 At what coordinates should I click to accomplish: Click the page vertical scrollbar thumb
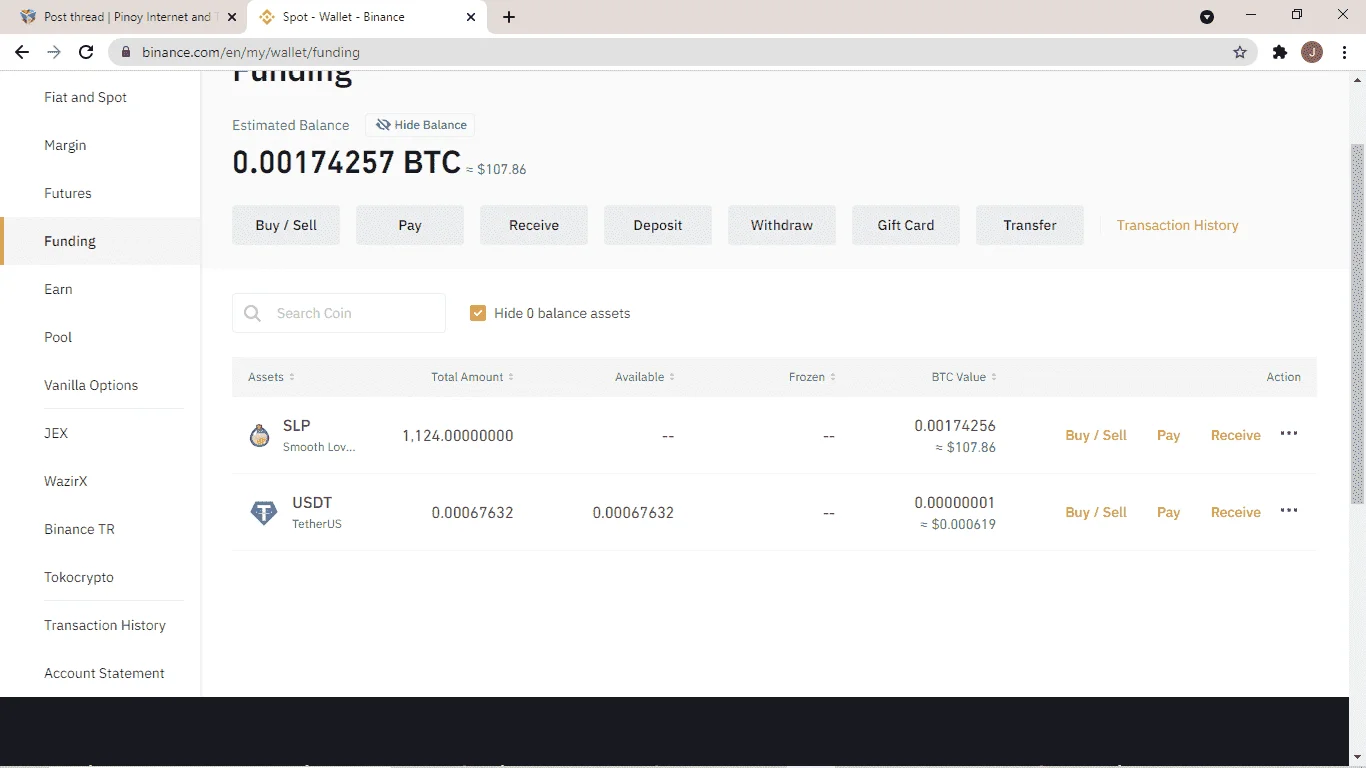click(1357, 323)
